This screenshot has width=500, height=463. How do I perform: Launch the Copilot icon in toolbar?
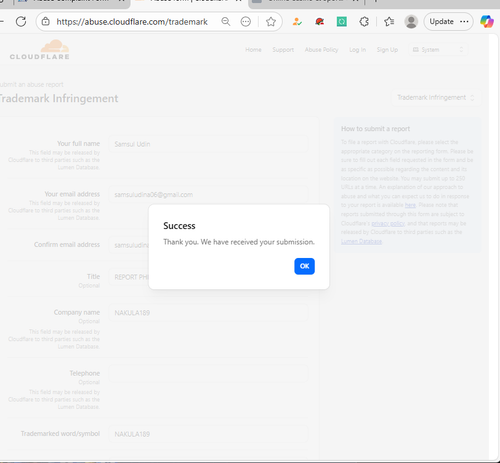point(487,22)
